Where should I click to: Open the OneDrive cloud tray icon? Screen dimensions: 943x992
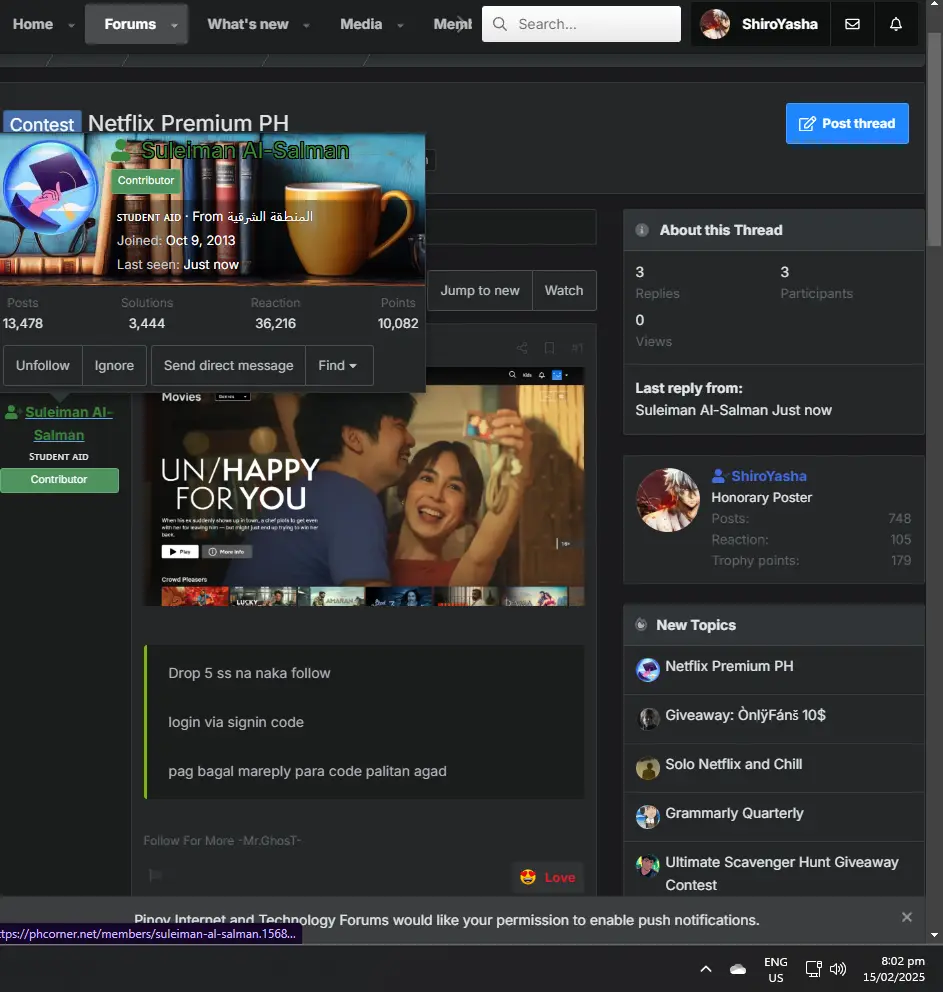(737, 969)
